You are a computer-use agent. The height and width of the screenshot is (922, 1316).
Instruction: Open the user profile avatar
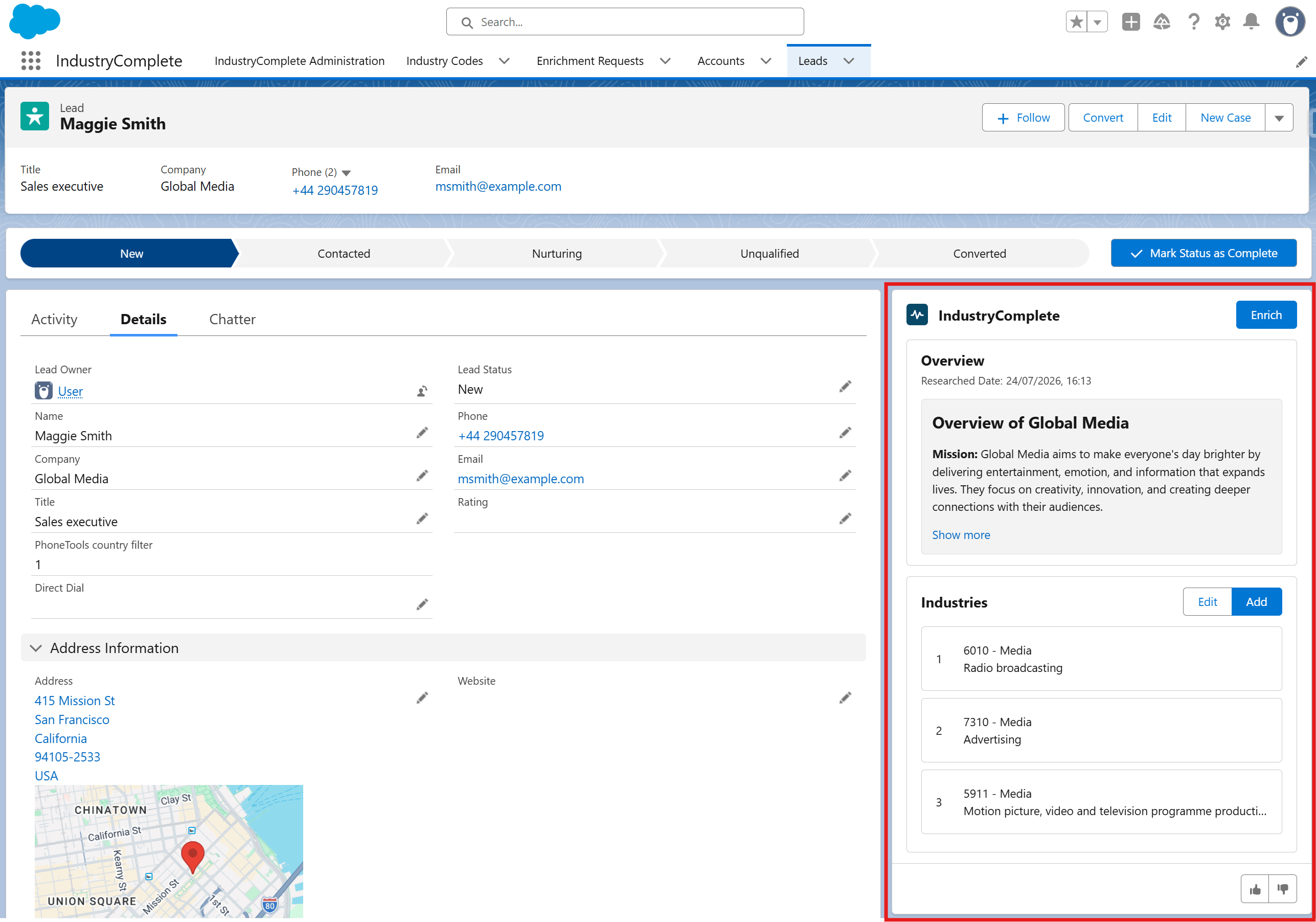coord(1289,23)
